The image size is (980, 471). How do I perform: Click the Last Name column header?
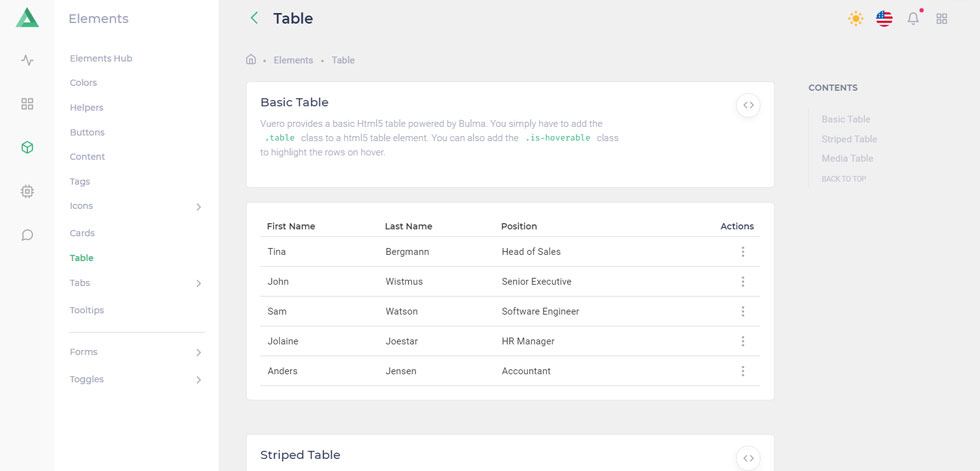(408, 226)
